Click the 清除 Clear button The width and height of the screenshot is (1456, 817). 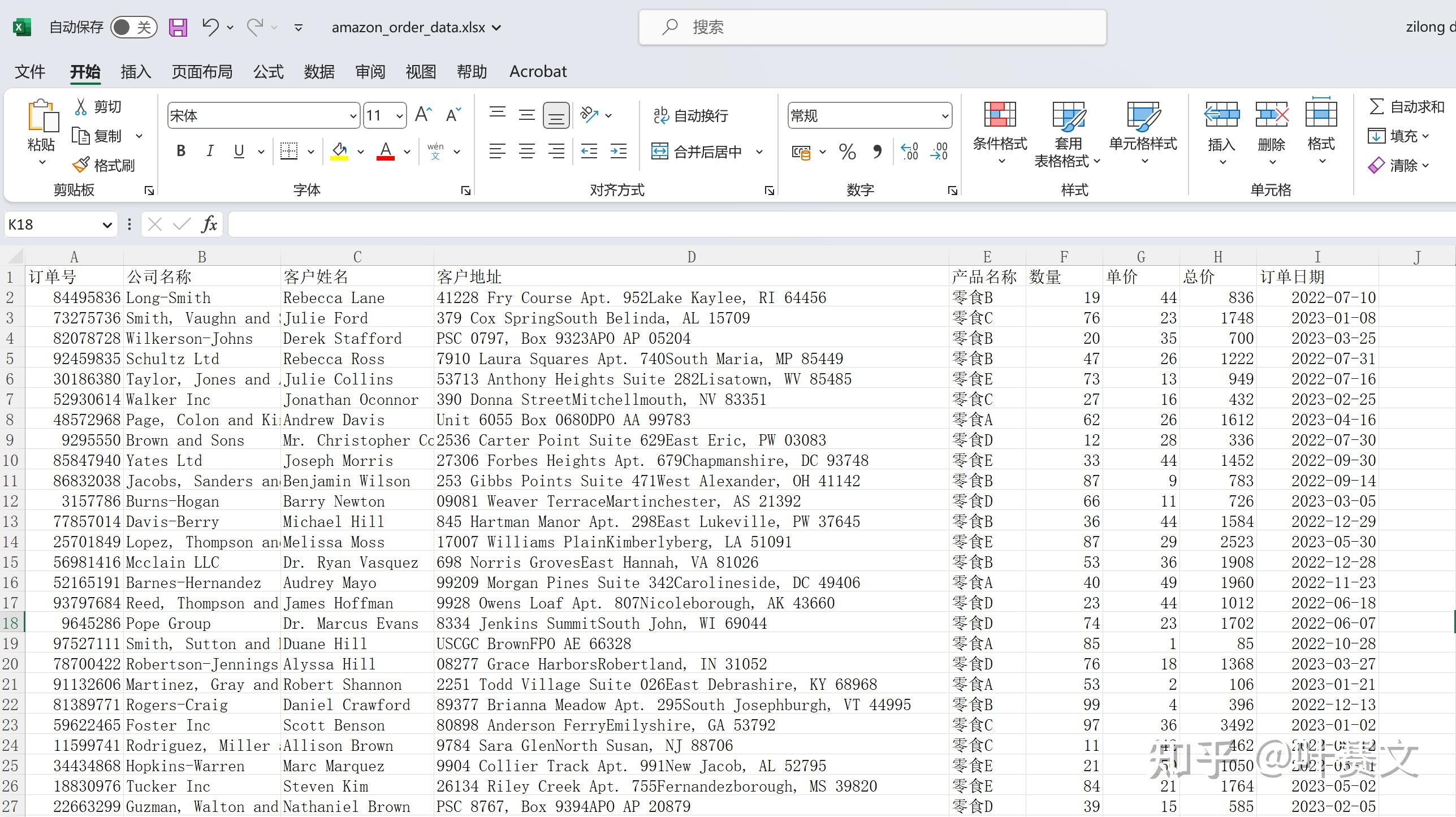click(x=1398, y=165)
